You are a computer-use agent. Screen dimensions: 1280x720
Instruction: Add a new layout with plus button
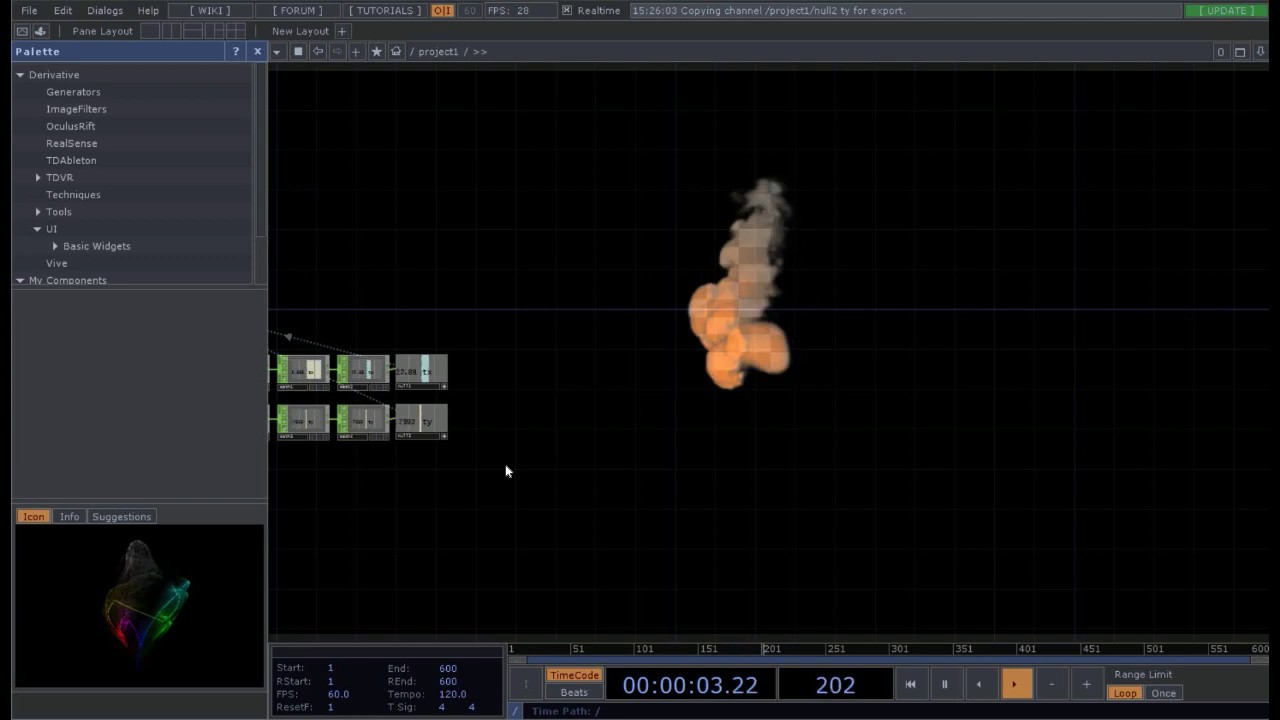342,31
